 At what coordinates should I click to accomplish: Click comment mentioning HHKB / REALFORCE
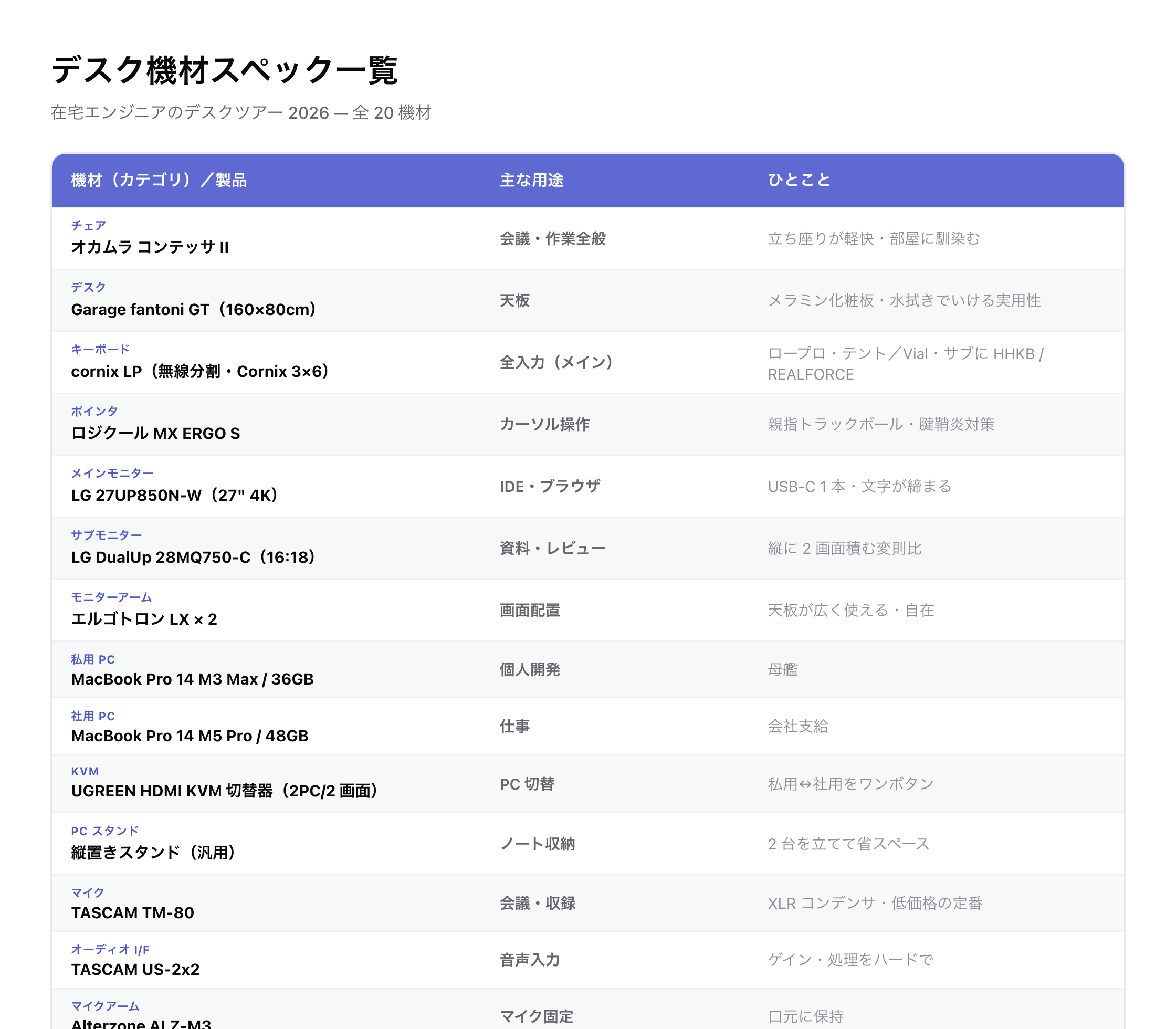[x=906, y=363]
